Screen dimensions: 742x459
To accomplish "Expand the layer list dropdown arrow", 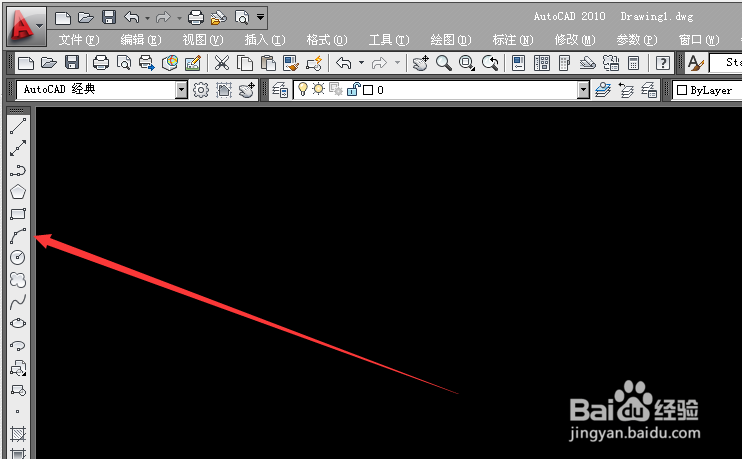I will pyautogui.click(x=583, y=89).
